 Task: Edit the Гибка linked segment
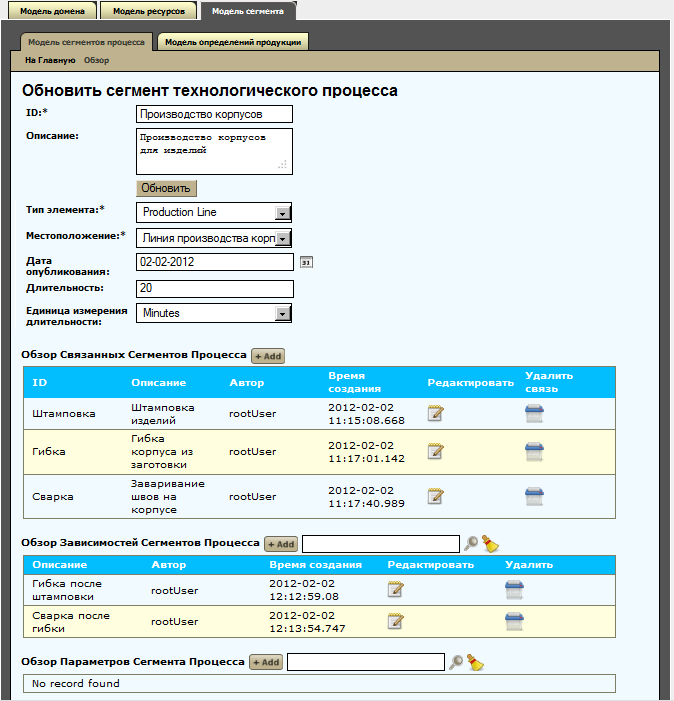coord(435,452)
